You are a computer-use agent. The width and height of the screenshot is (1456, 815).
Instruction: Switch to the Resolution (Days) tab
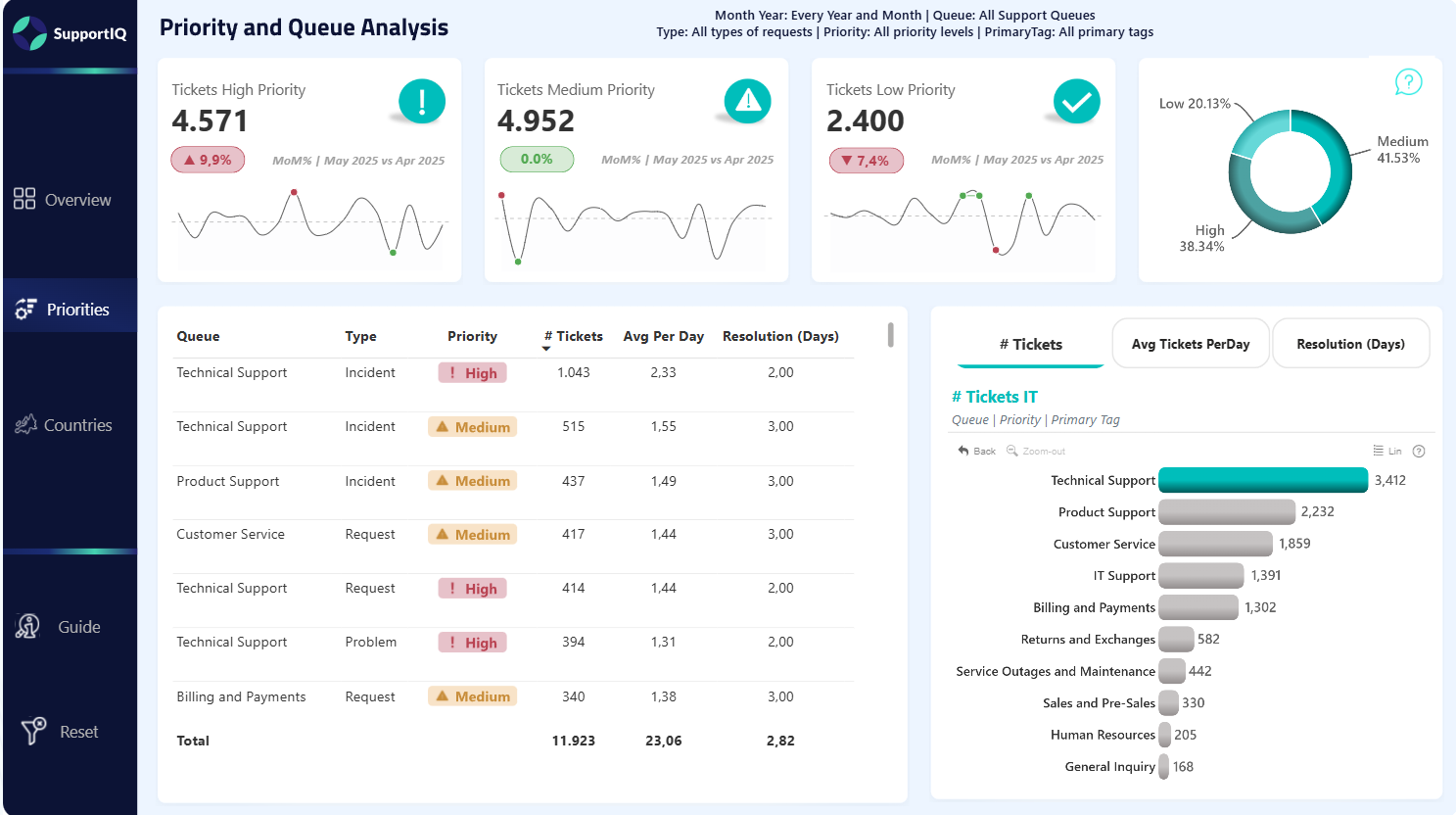[1350, 344]
